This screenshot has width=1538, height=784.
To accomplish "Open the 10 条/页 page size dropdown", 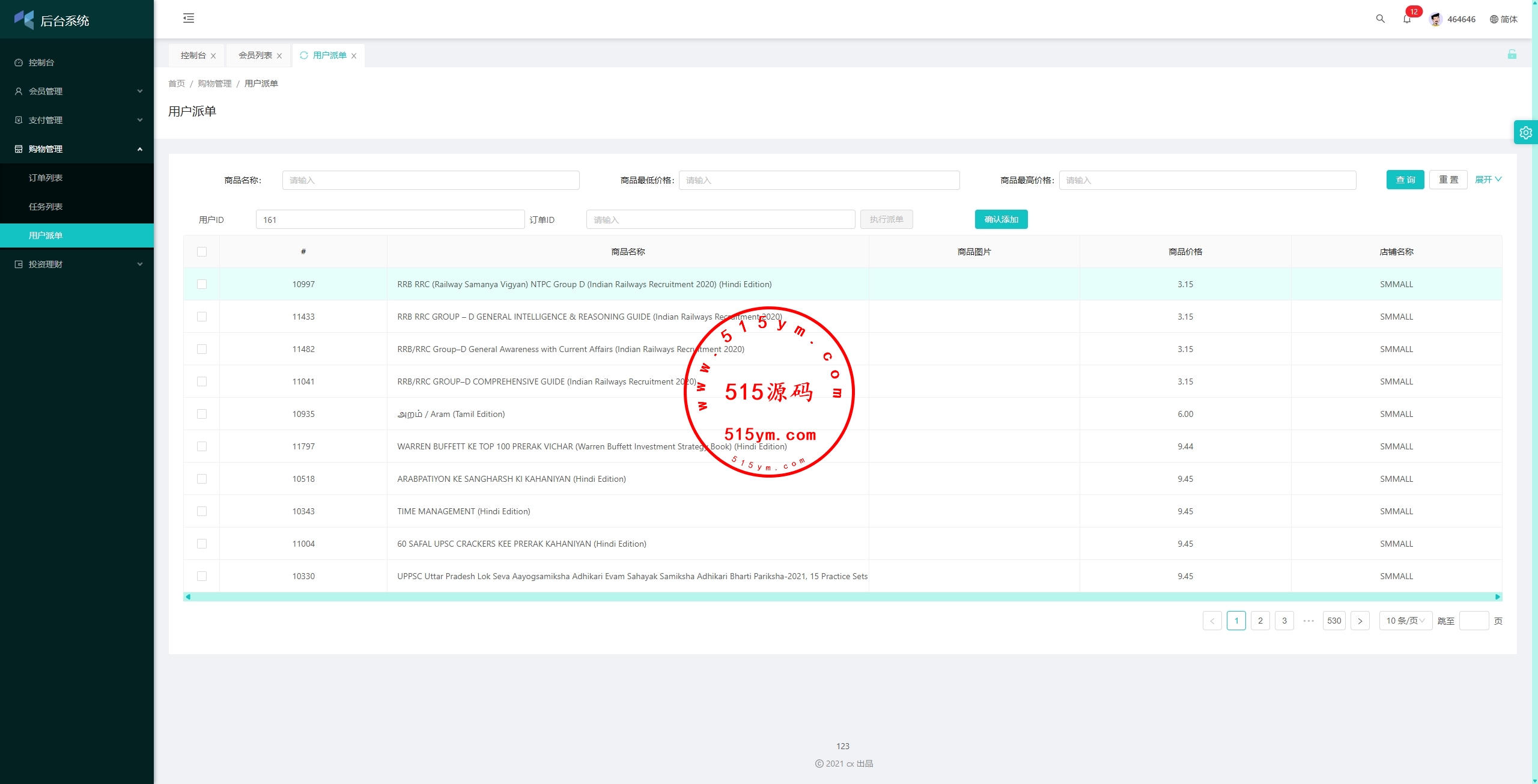I will [x=1405, y=621].
